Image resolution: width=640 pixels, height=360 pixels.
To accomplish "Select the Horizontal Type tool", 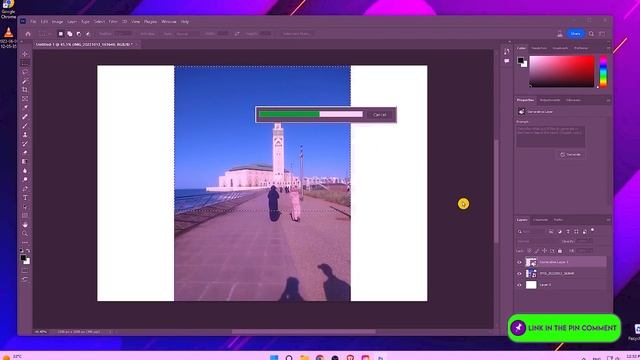I will pyautogui.click(x=25, y=198).
